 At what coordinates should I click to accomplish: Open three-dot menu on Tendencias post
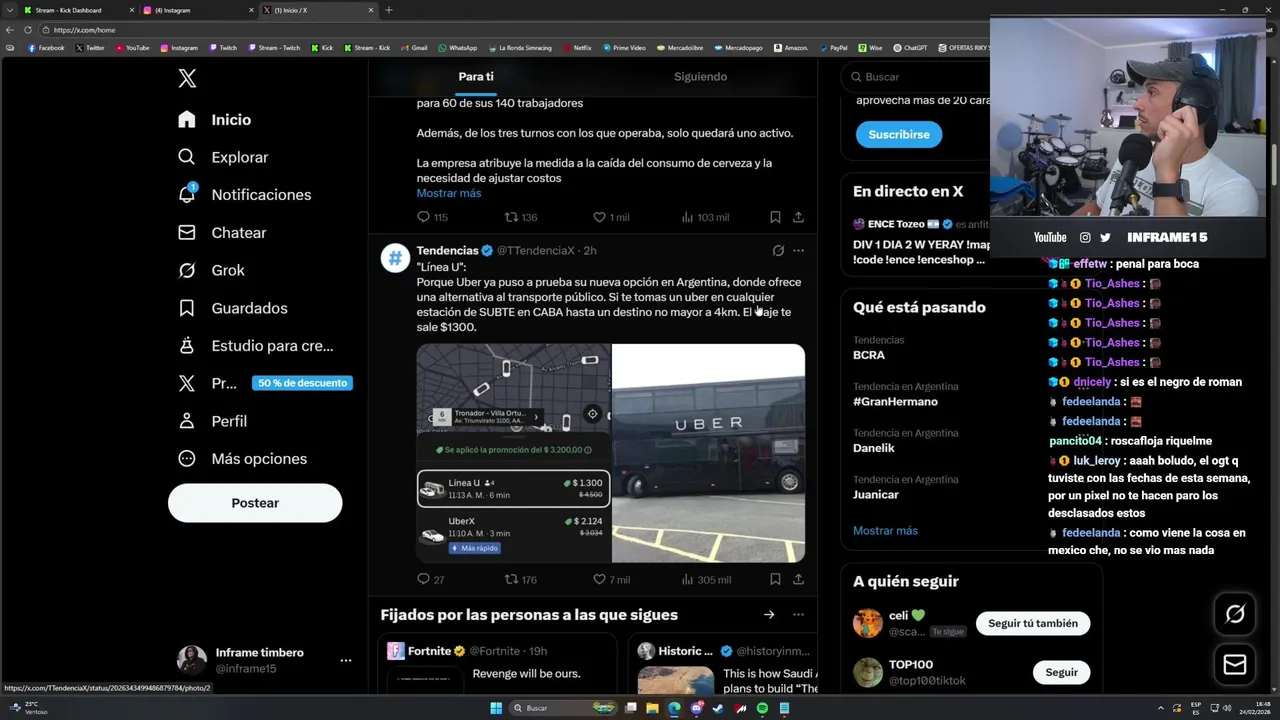point(798,251)
